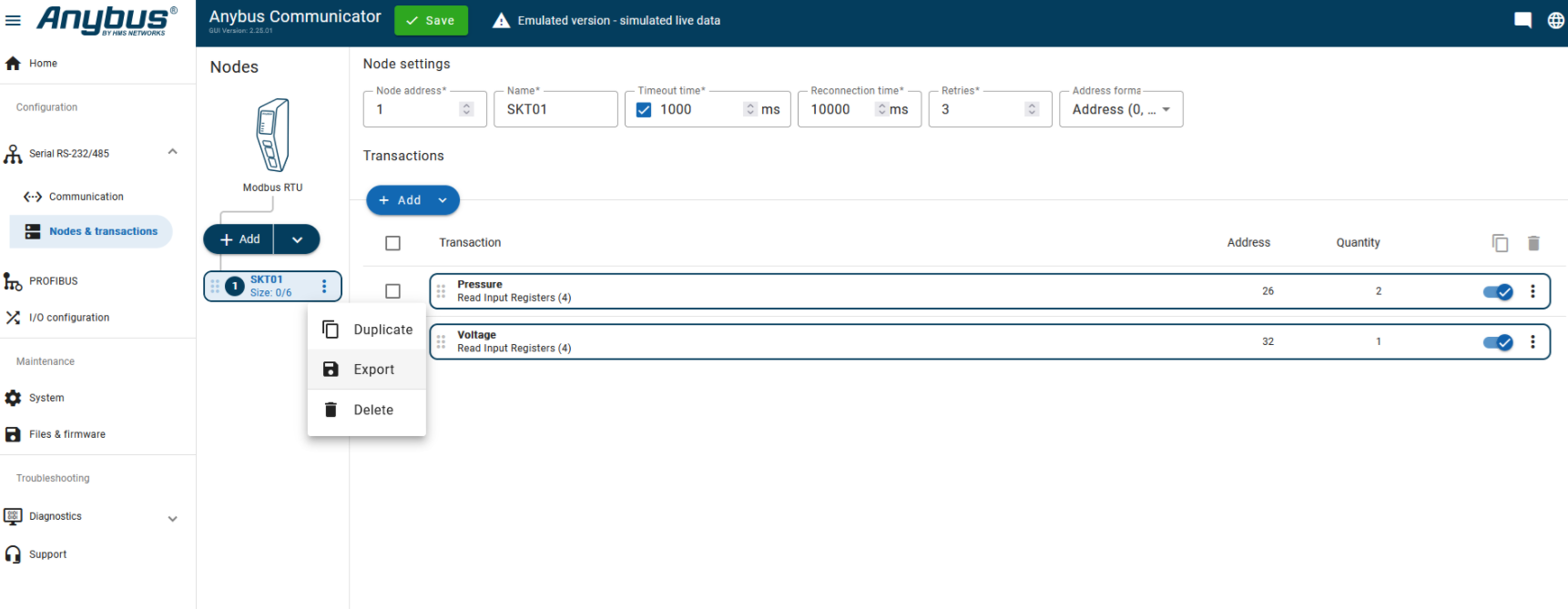Click the language globe icon

pyautogui.click(x=1555, y=20)
